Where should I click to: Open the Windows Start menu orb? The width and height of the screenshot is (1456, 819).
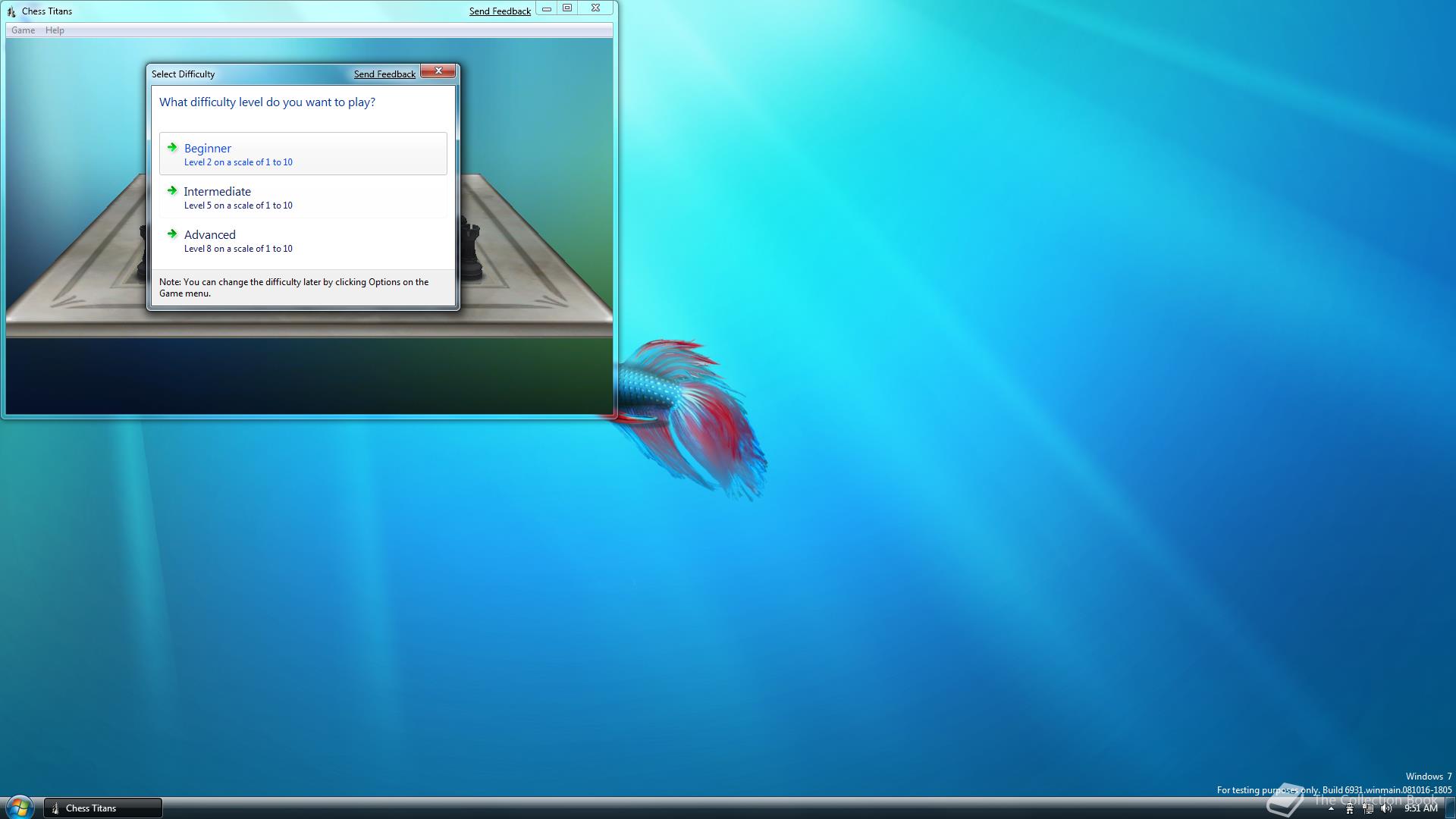point(20,807)
